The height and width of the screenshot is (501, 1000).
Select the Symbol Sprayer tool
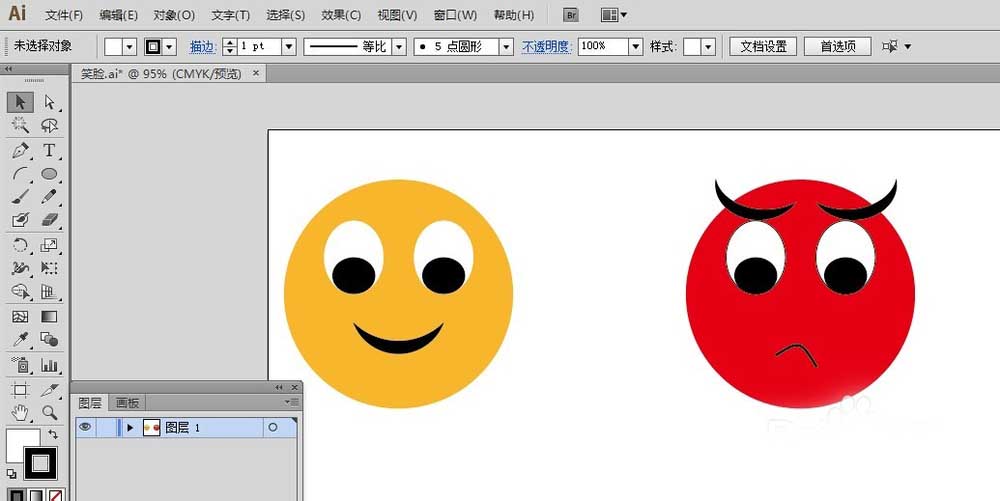(x=20, y=365)
